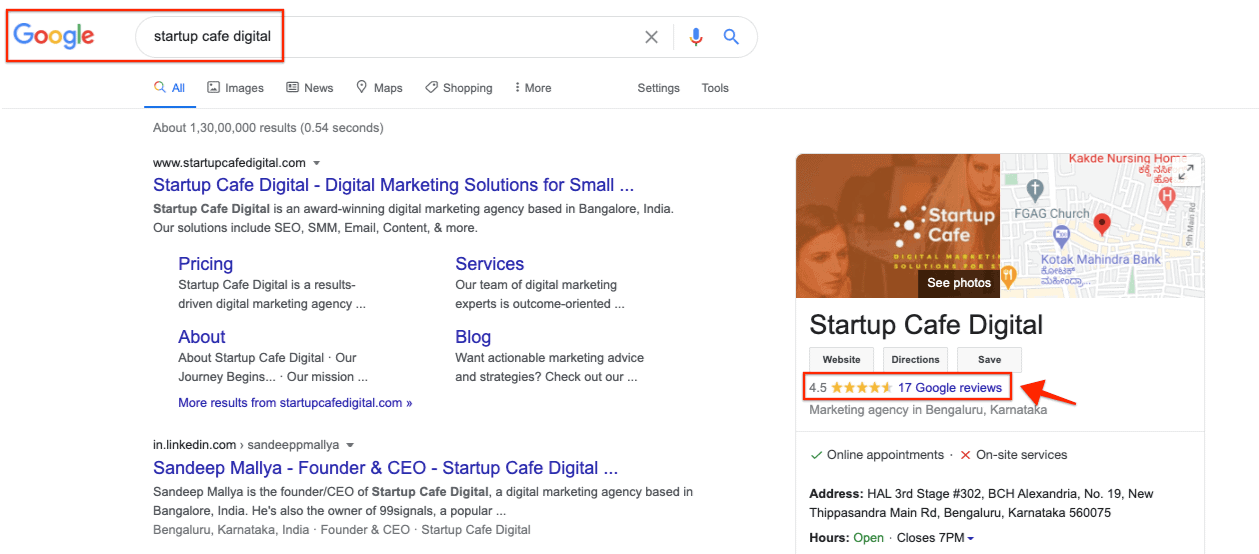
Task: Switch to the Images tab
Action: tap(236, 88)
